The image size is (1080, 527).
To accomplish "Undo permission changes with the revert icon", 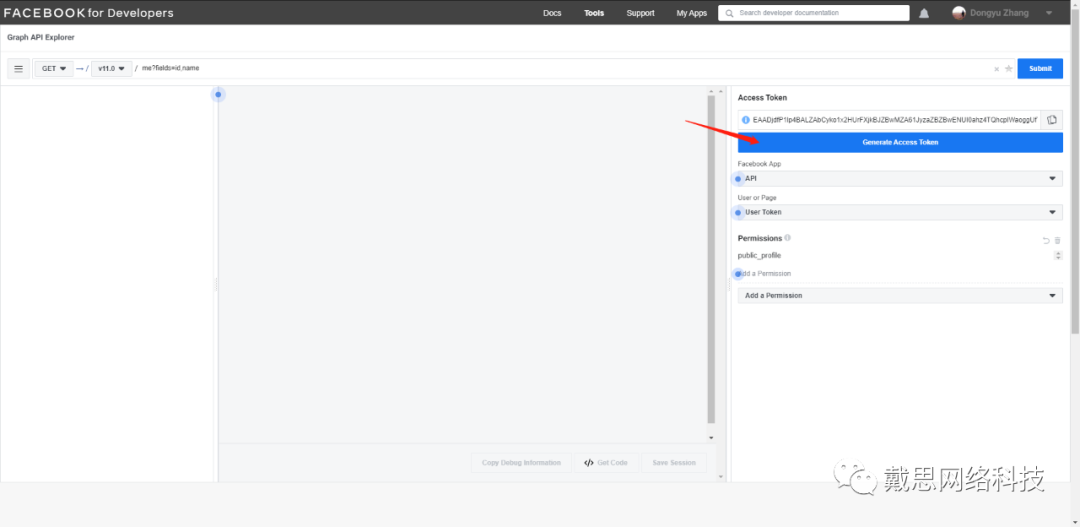I will [1046, 240].
